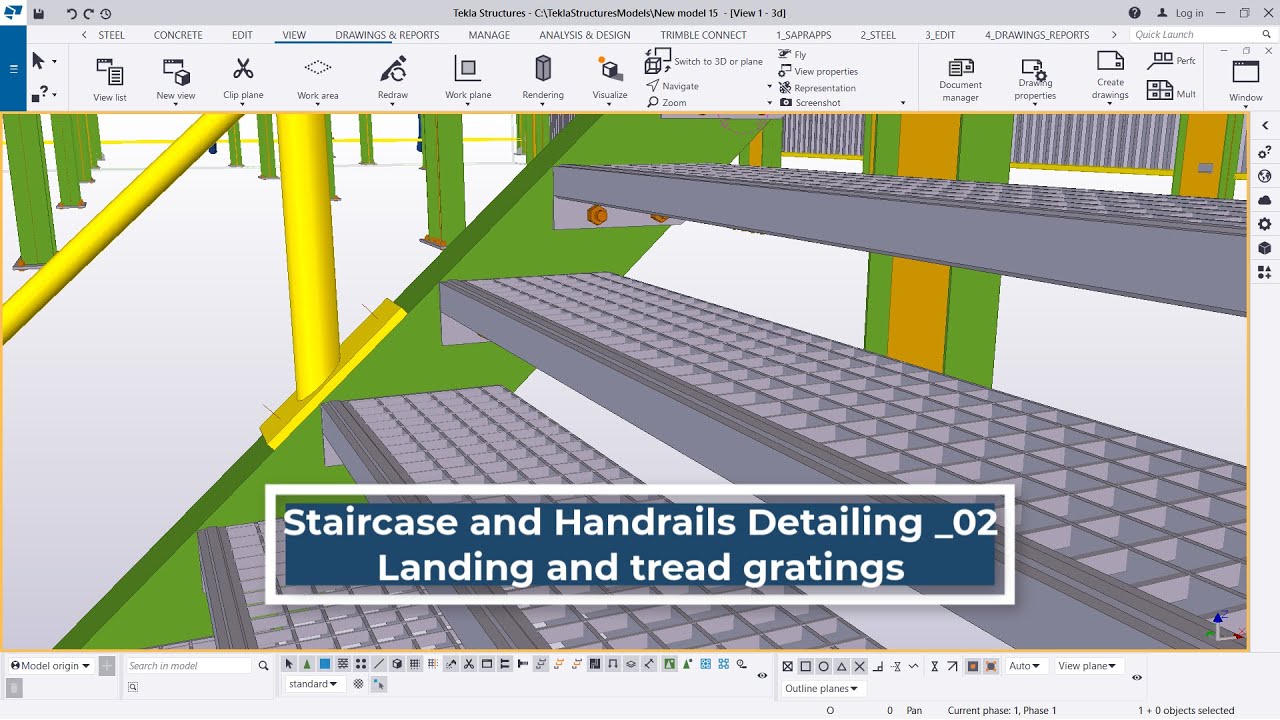The height and width of the screenshot is (720, 1280).
Task: Click the search magnifier in model search
Action: 264,666
